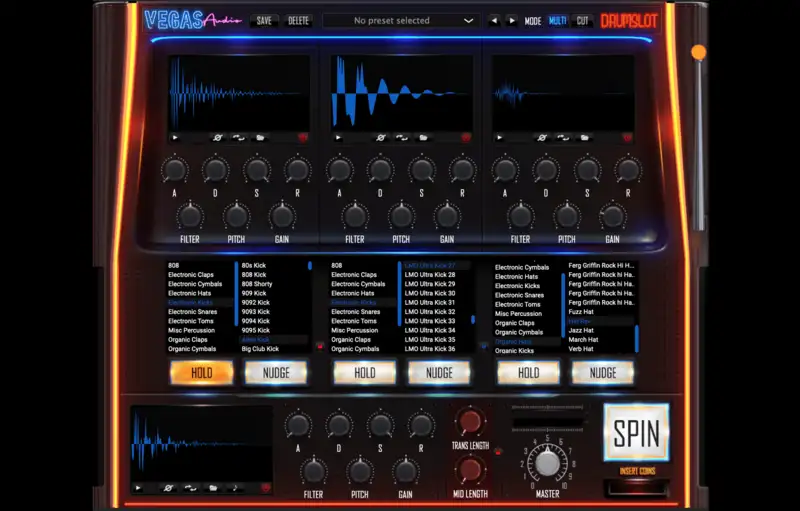Select 808 Shorty in first slot sample list

(257, 284)
